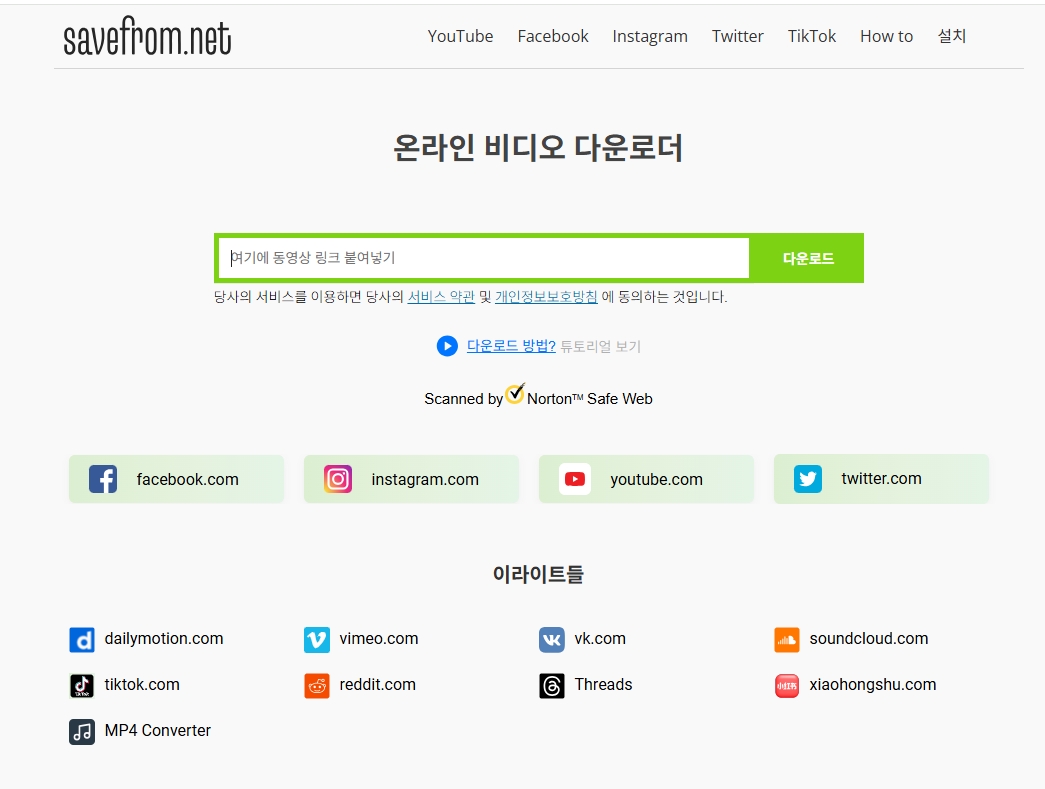1045x789 pixels.
Task: Click the Dailymotion icon
Action: (82, 640)
